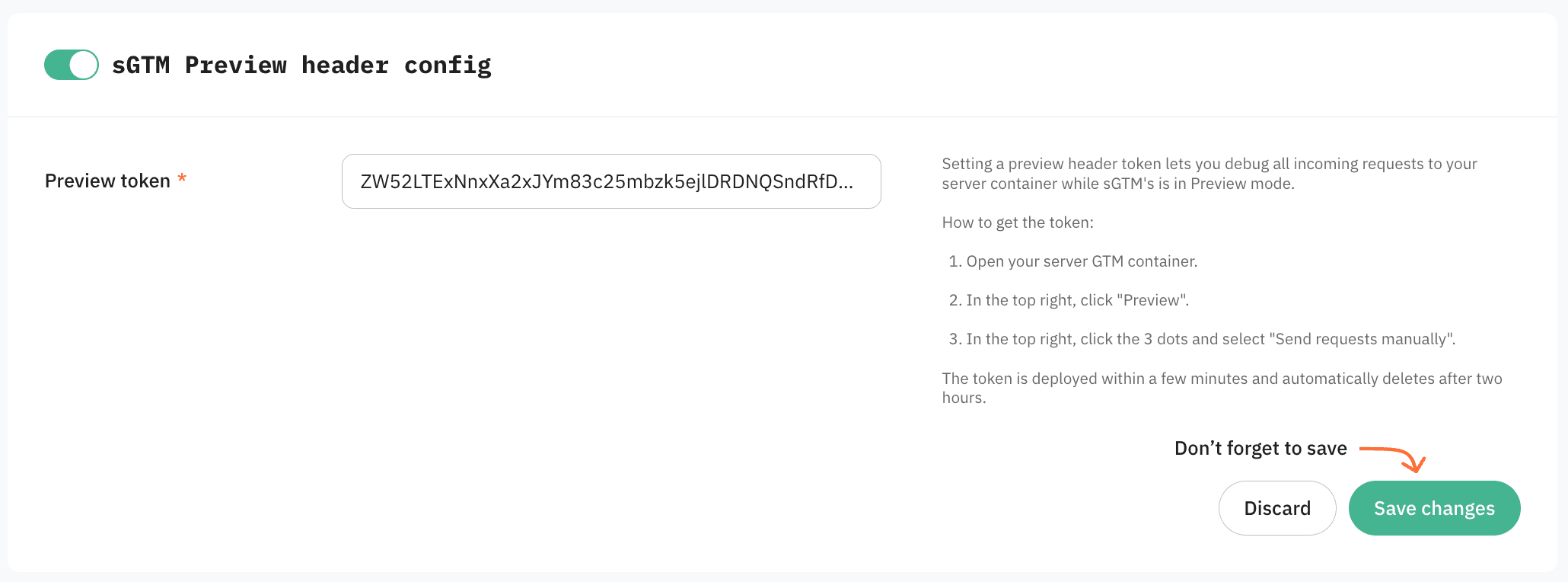Click the "Setting a preview header token" description
Viewport: 1568px width, 582px height.
(1209, 165)
